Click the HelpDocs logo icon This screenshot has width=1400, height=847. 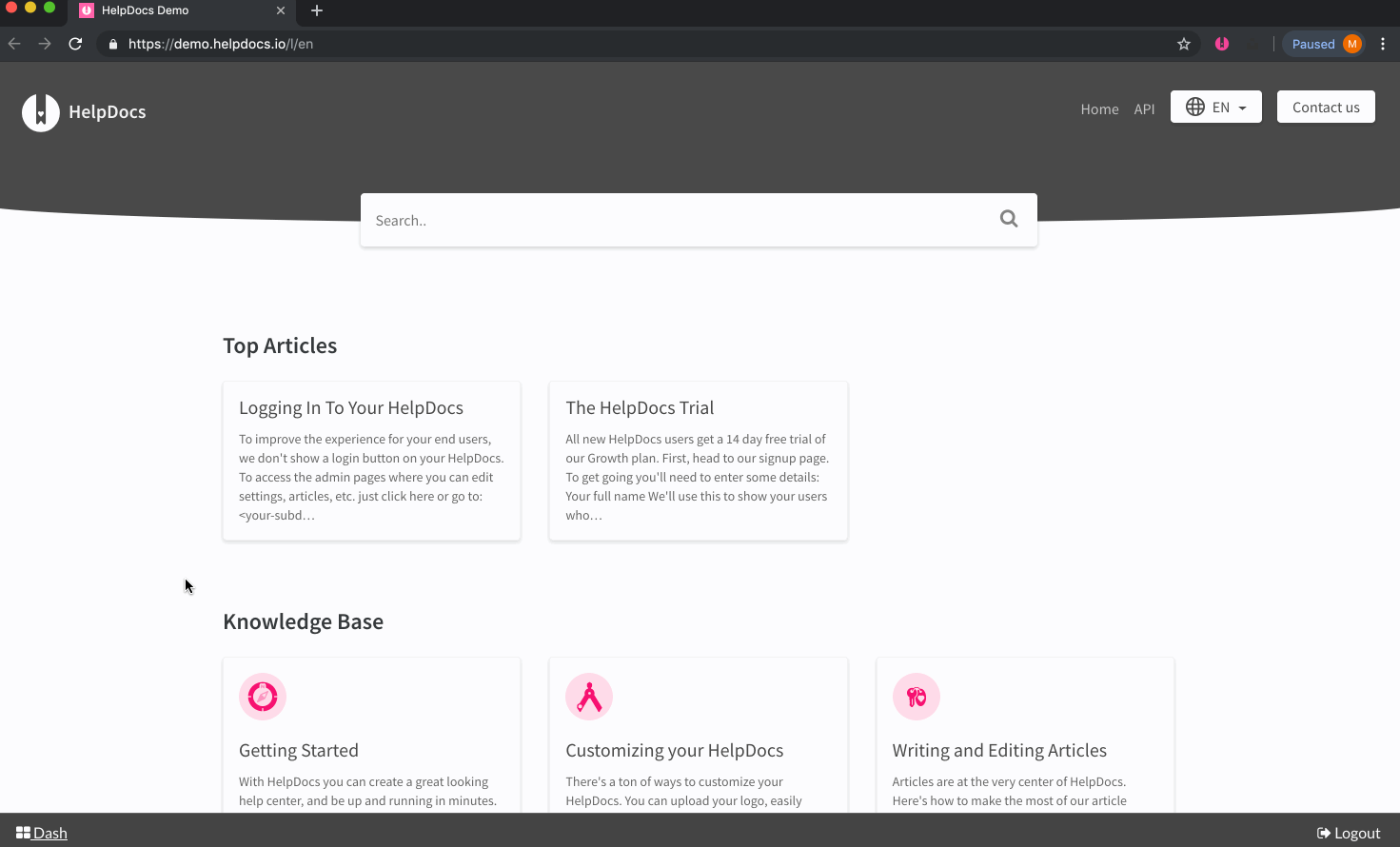click(41, 112)
